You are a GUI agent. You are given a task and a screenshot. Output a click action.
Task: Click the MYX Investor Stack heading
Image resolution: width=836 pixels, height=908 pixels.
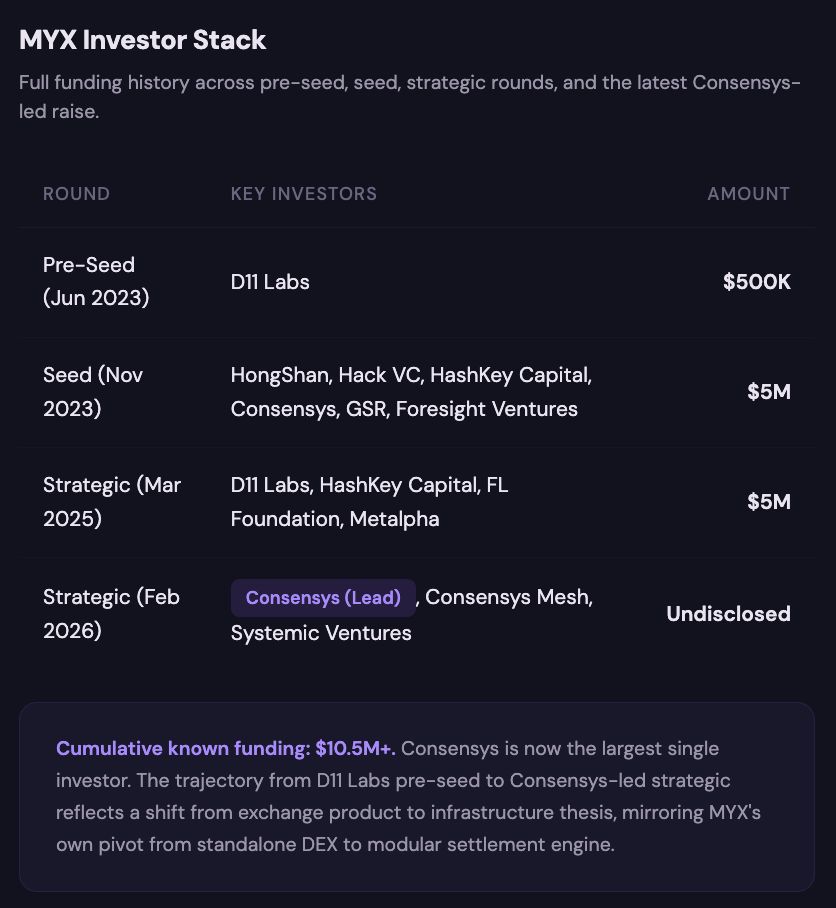pyautogui.click(x=143, y=40)
